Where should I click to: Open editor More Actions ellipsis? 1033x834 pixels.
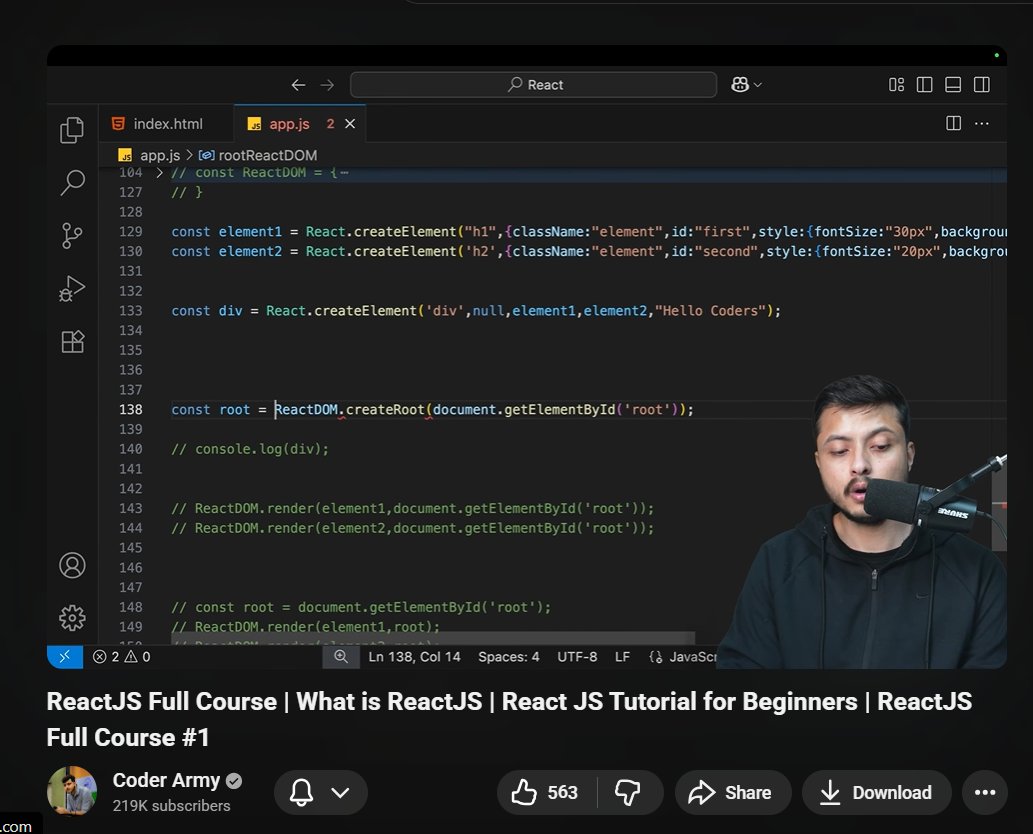982,123
